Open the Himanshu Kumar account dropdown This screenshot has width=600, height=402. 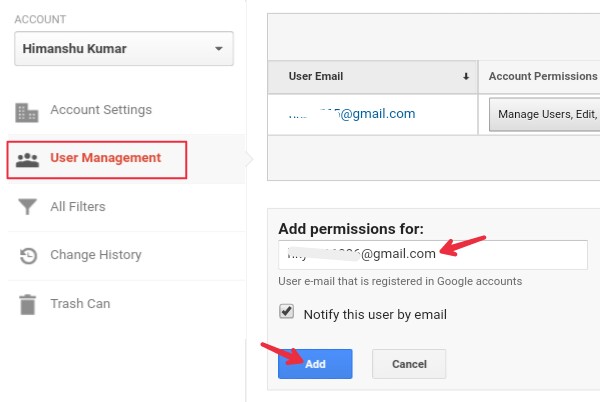124,49
